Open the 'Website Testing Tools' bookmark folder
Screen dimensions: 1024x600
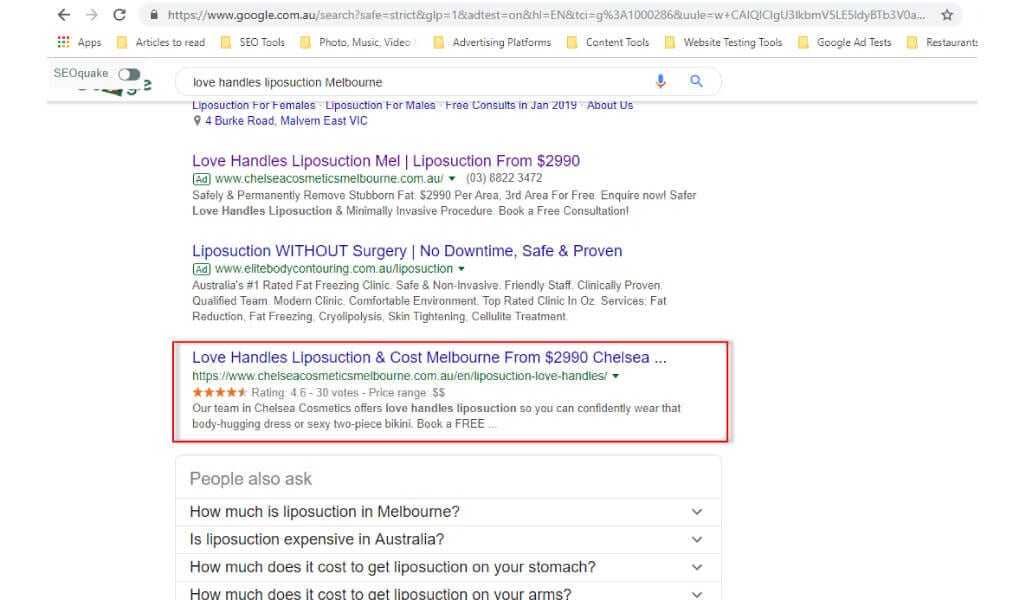point(723,42)
